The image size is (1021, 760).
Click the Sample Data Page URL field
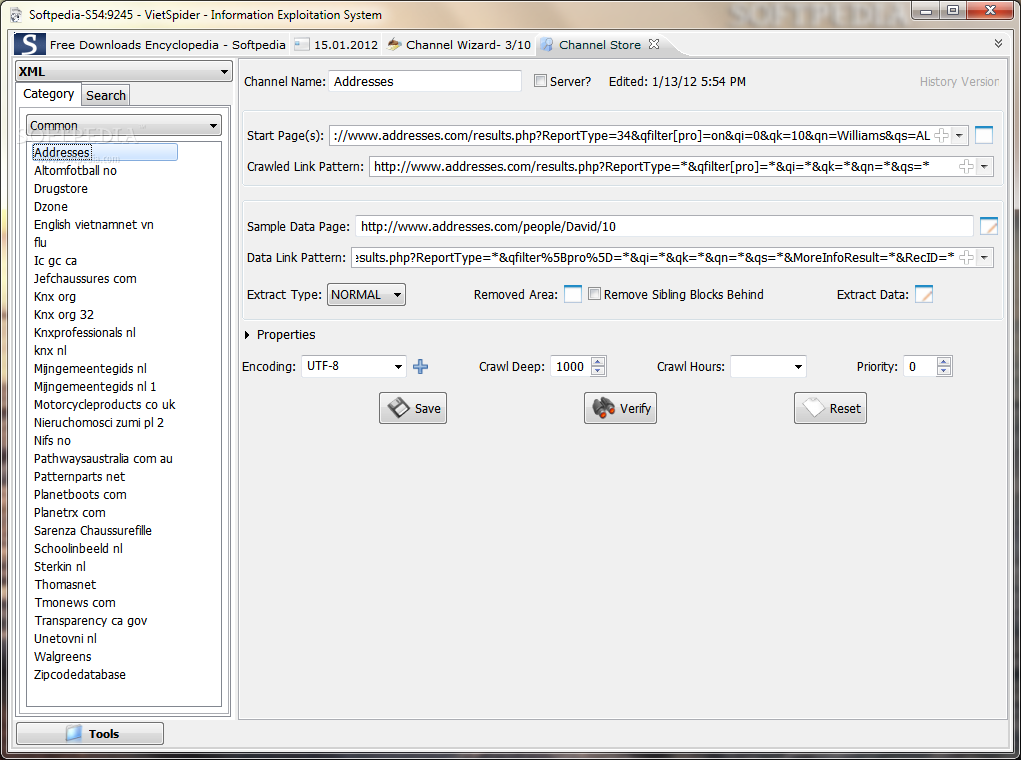pos(664,227)
